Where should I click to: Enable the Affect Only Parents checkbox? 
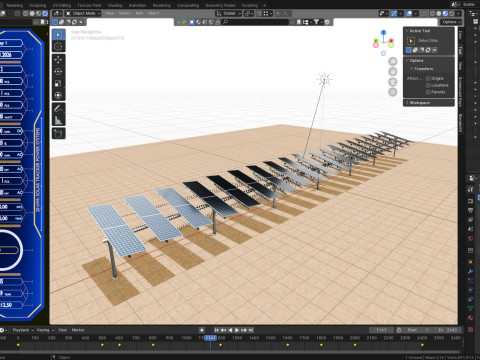(428, 92)
